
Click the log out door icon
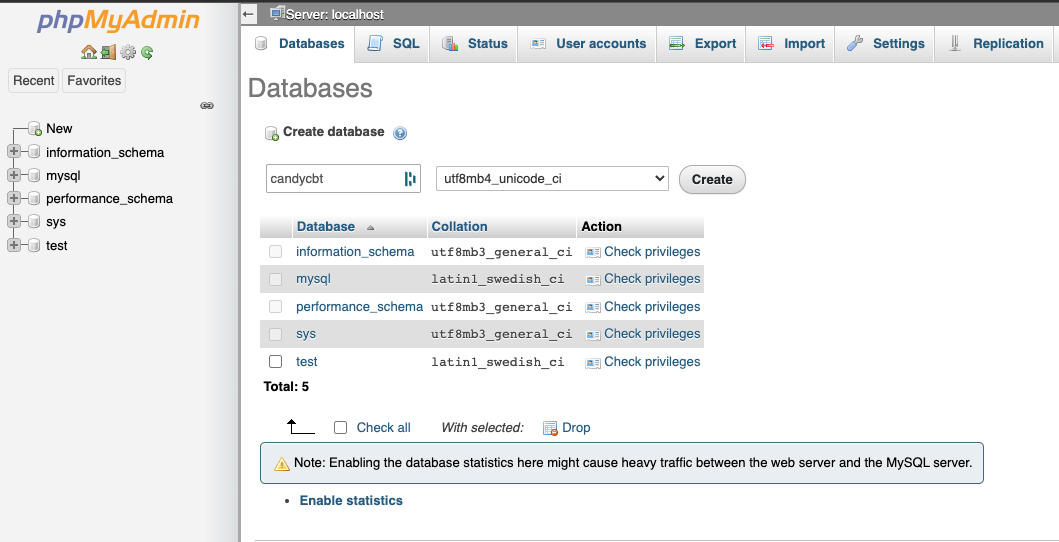[108, 52]
